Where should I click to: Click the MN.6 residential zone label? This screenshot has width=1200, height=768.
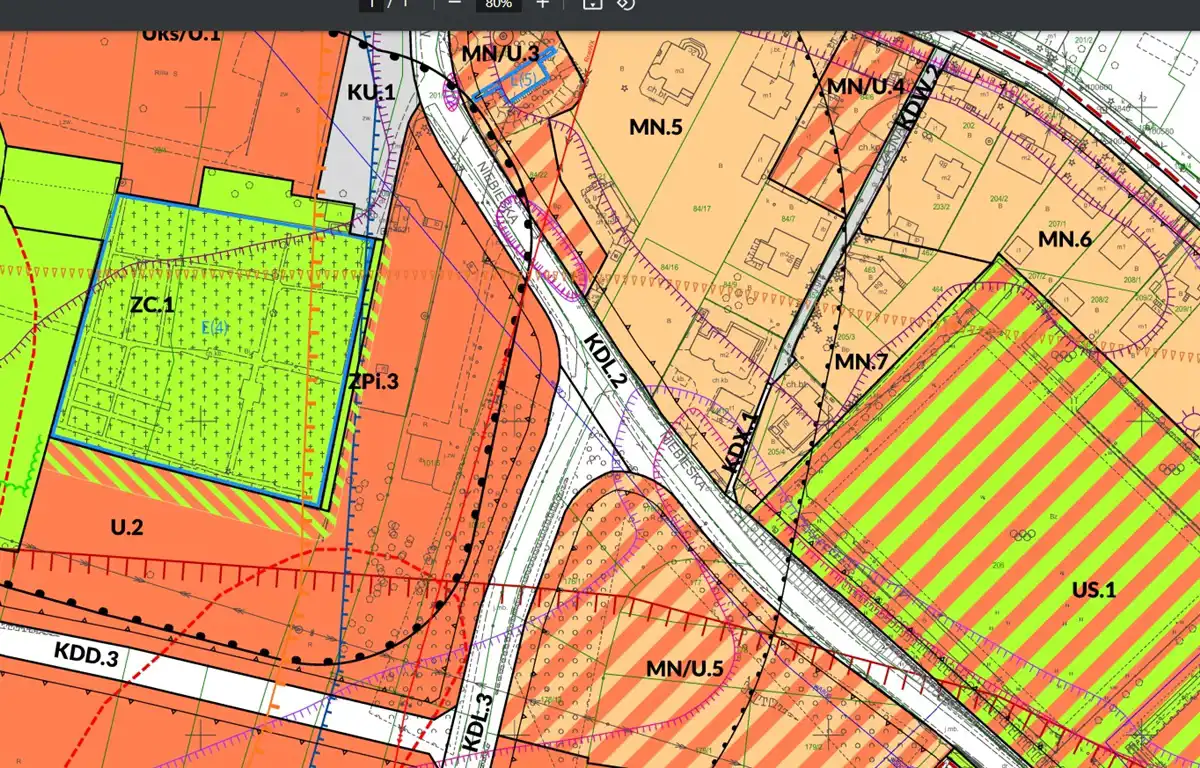pyautogui.click(x=1066, y=239)
